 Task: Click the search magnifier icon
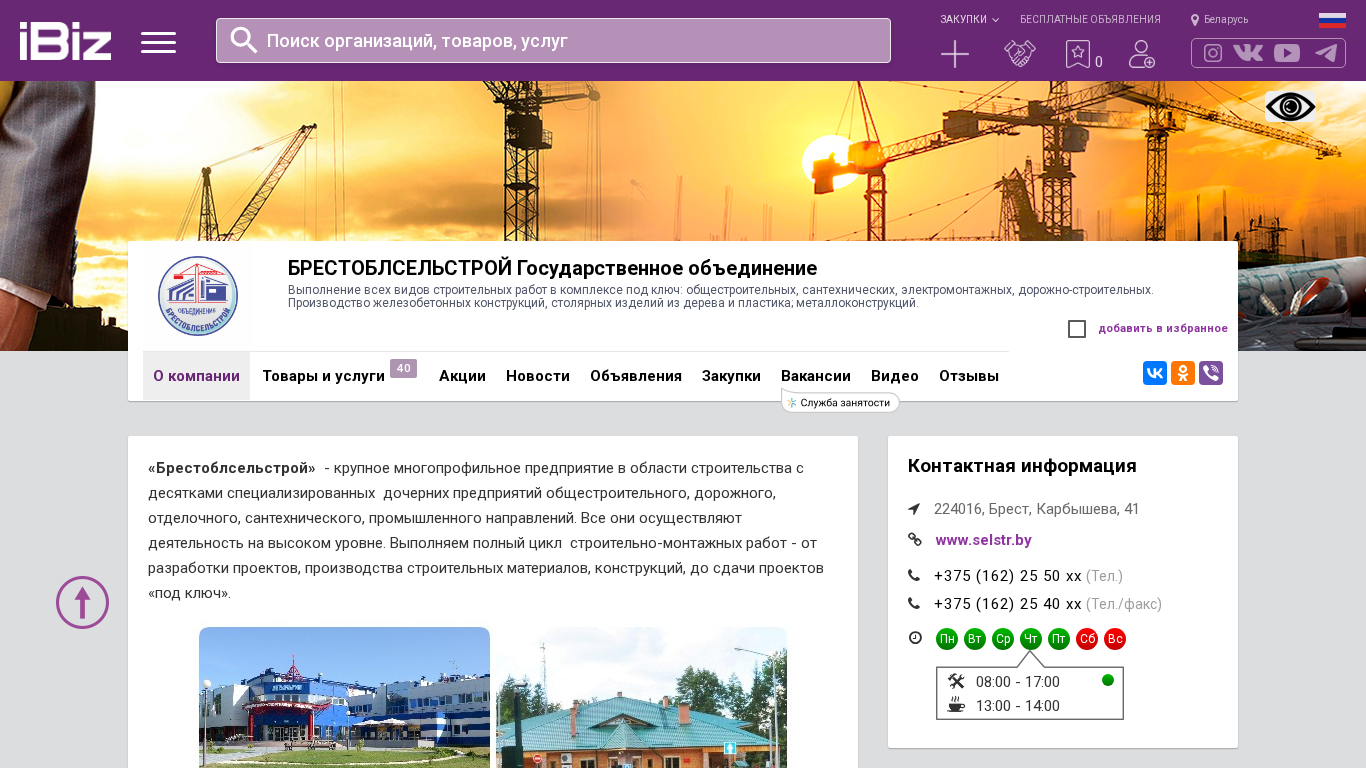(244, 40)
